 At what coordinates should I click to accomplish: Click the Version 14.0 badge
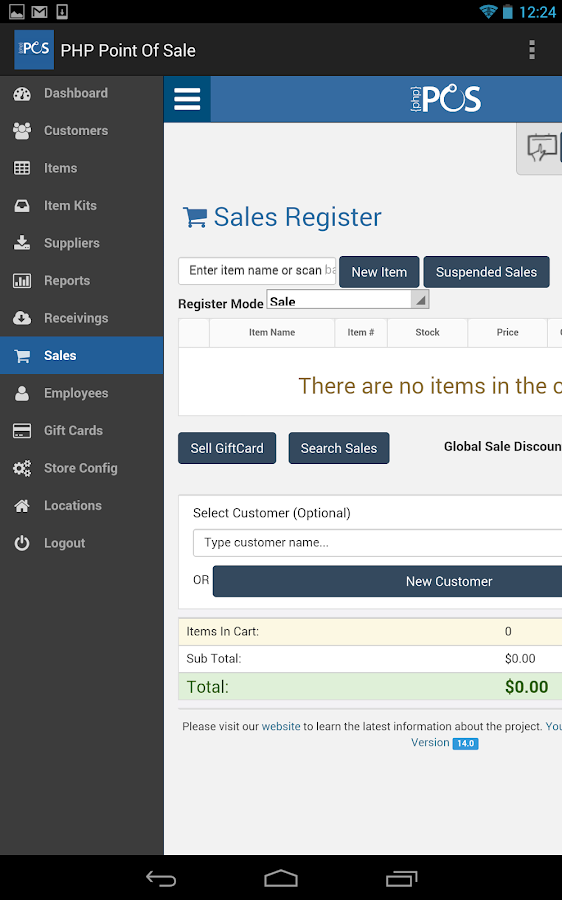465,743
